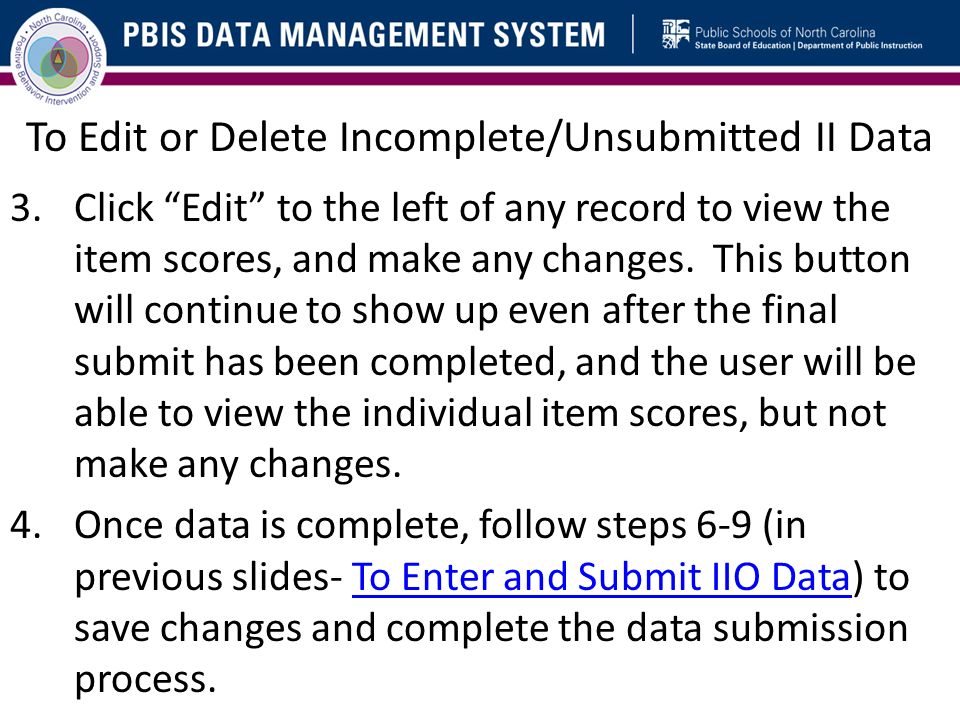Select the slide title 'To Edit or Delete Incomplete/Unsubmitted II Data'
The height and width of the screenshot is (720, 960).
479,137
